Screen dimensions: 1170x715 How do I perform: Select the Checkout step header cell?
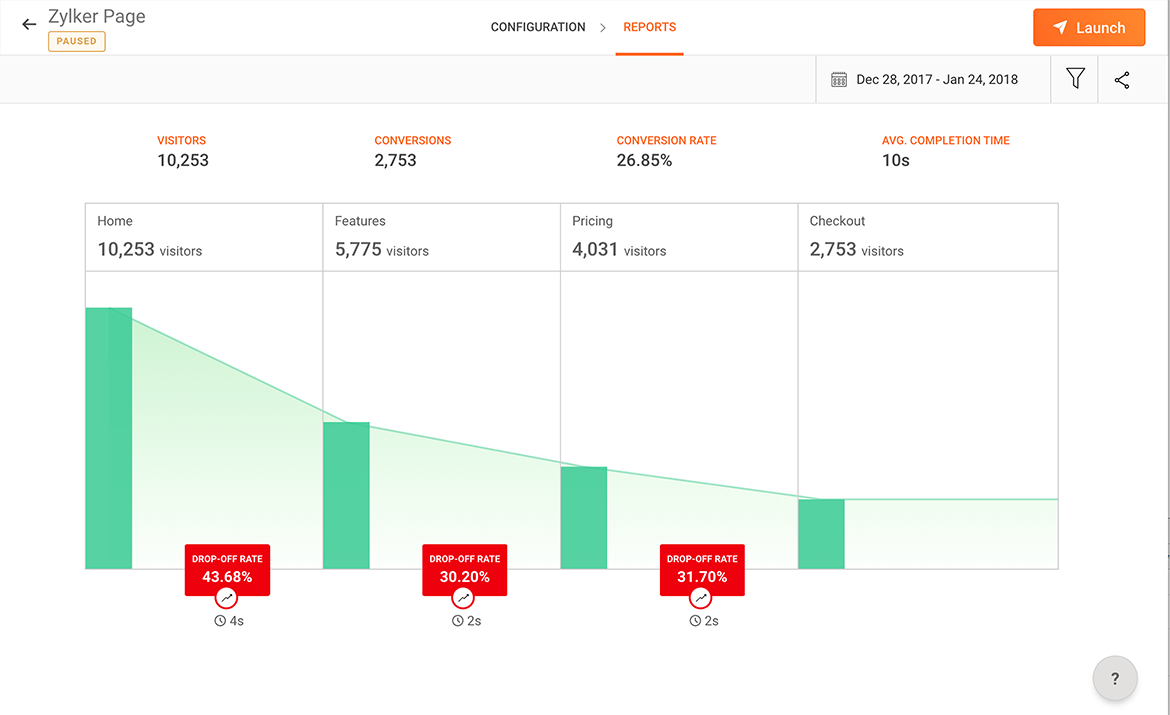point(927,237)
